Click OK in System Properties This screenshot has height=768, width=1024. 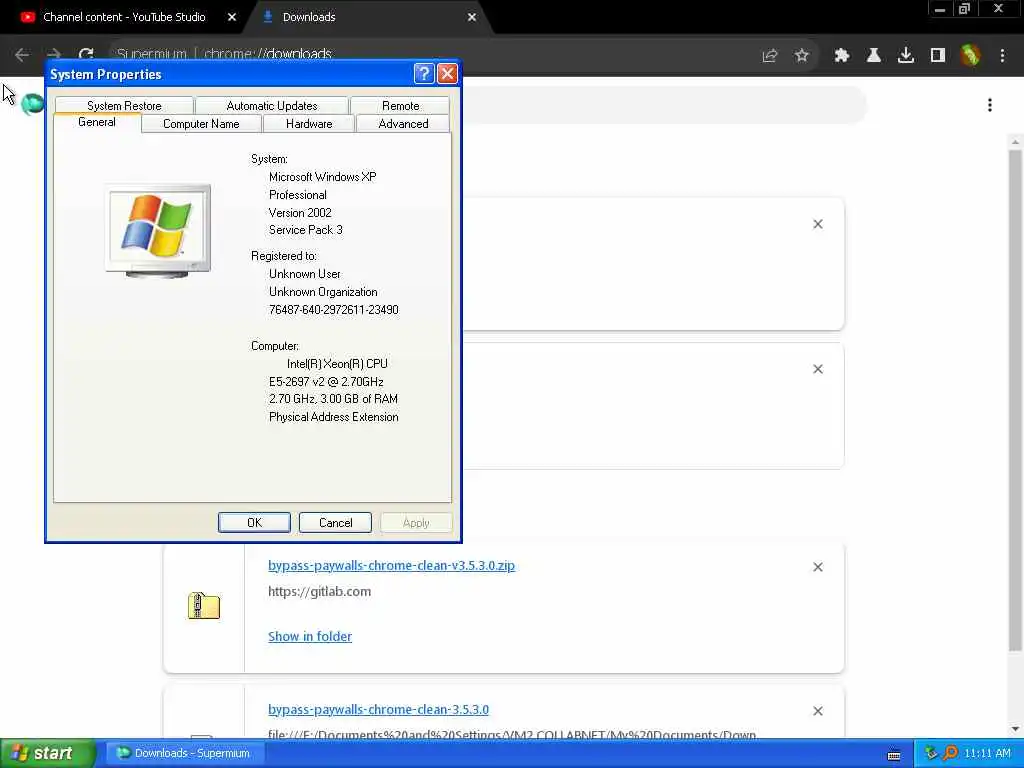pyautogui.click(x=254, y=522)
